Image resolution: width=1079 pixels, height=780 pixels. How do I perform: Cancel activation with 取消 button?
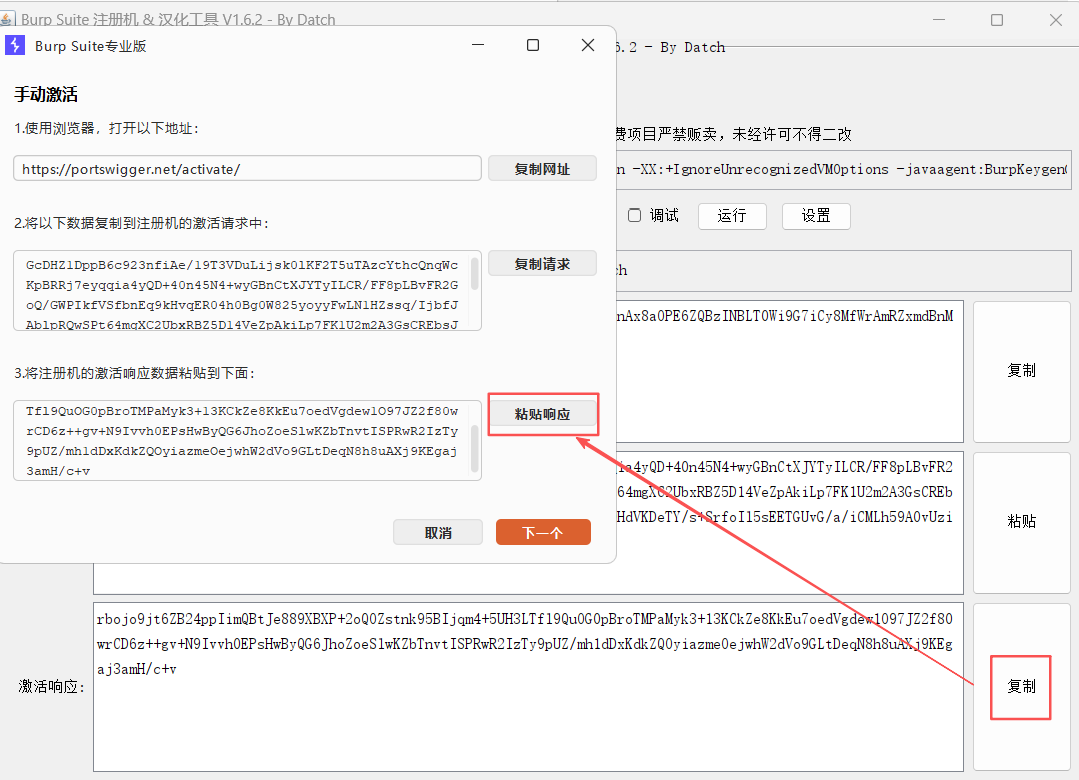438,532
